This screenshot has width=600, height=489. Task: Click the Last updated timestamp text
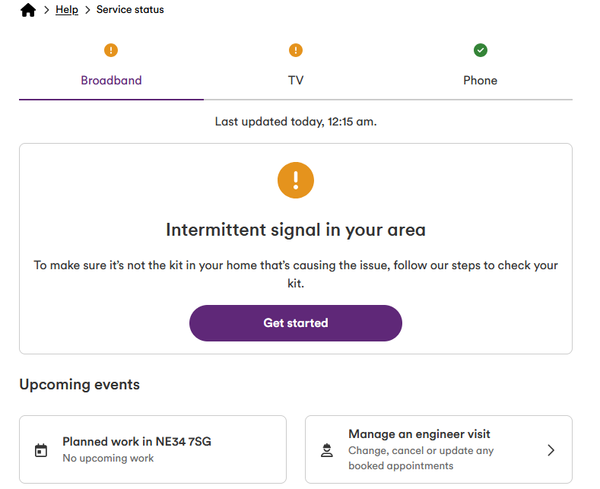click(296, 122)
